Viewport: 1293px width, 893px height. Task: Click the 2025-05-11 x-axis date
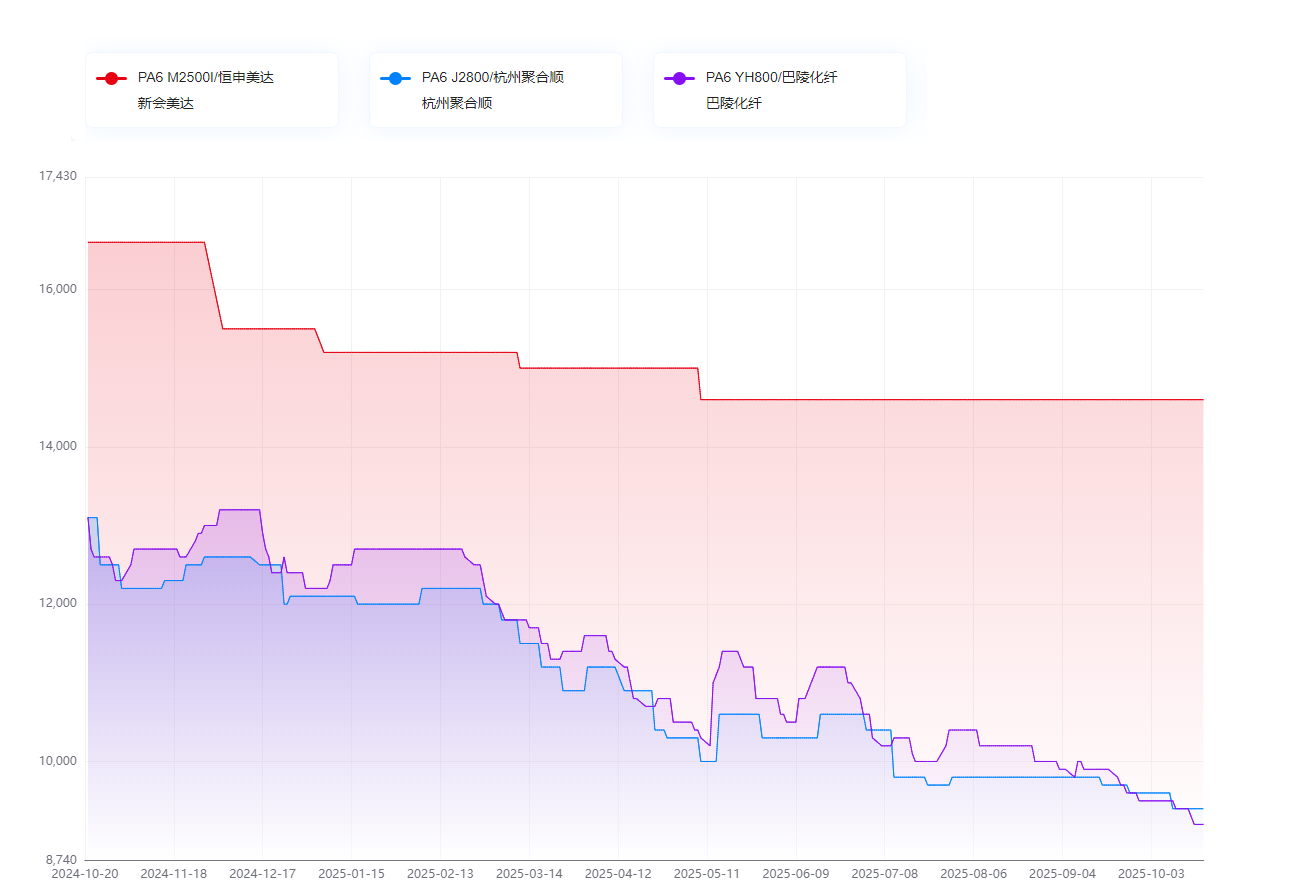click(707, 873)
